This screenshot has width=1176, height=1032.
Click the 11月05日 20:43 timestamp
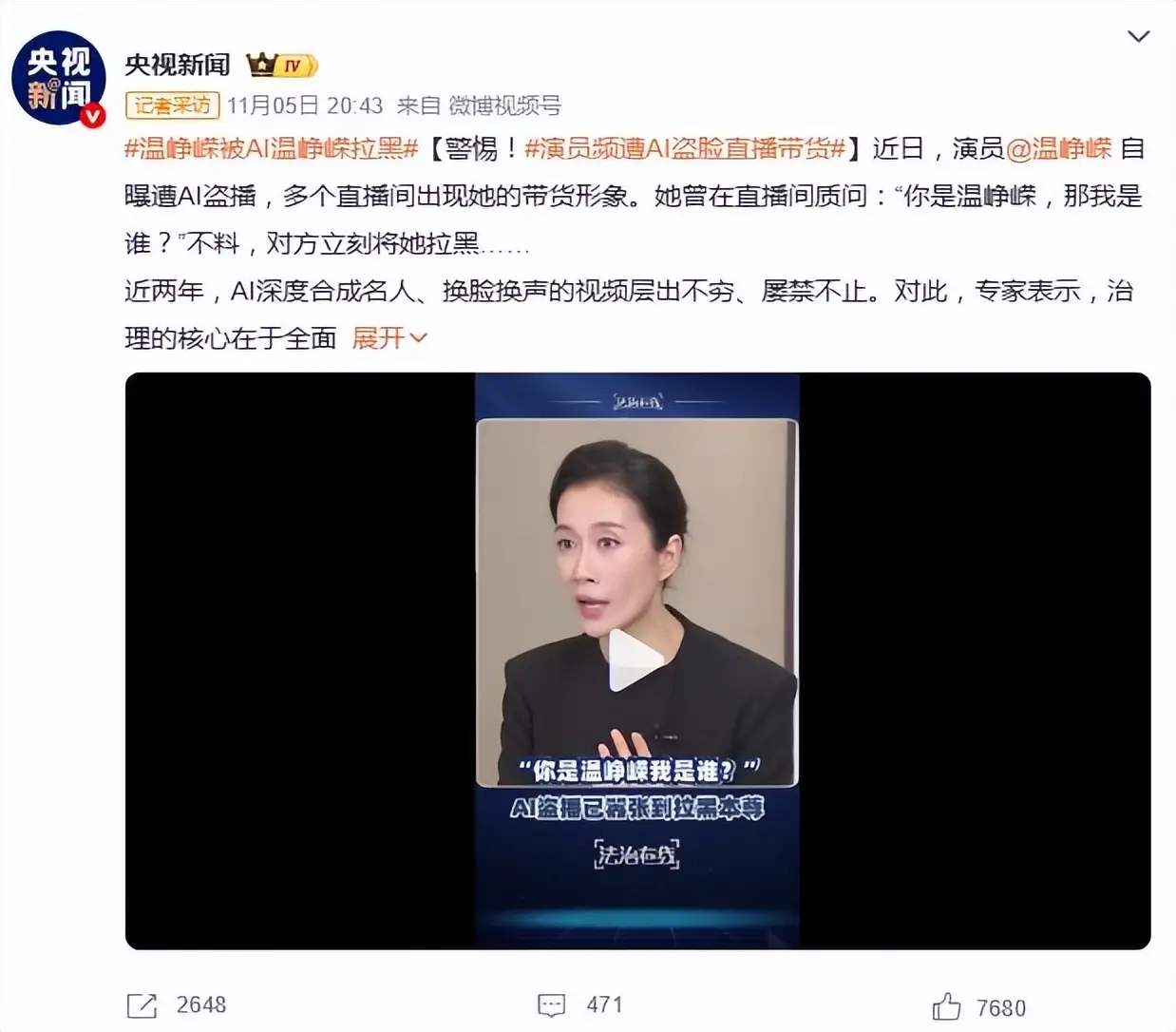point(305,105)
